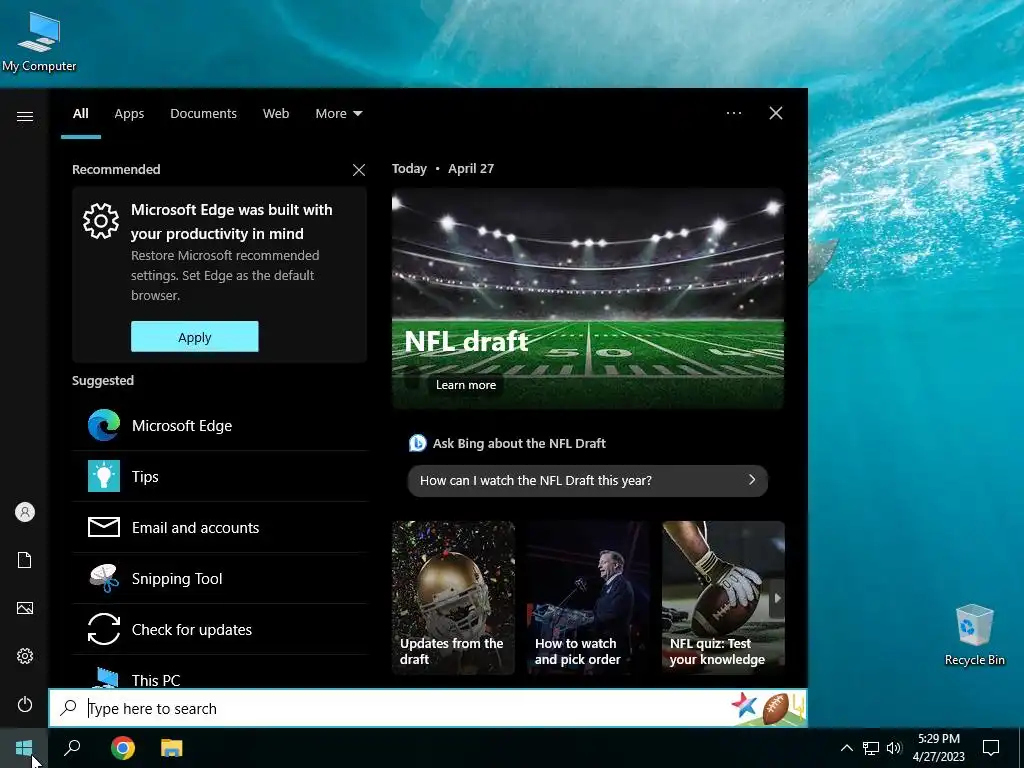
Task: Click the Check for updates sync icon
Action: (x=104, y=629)
